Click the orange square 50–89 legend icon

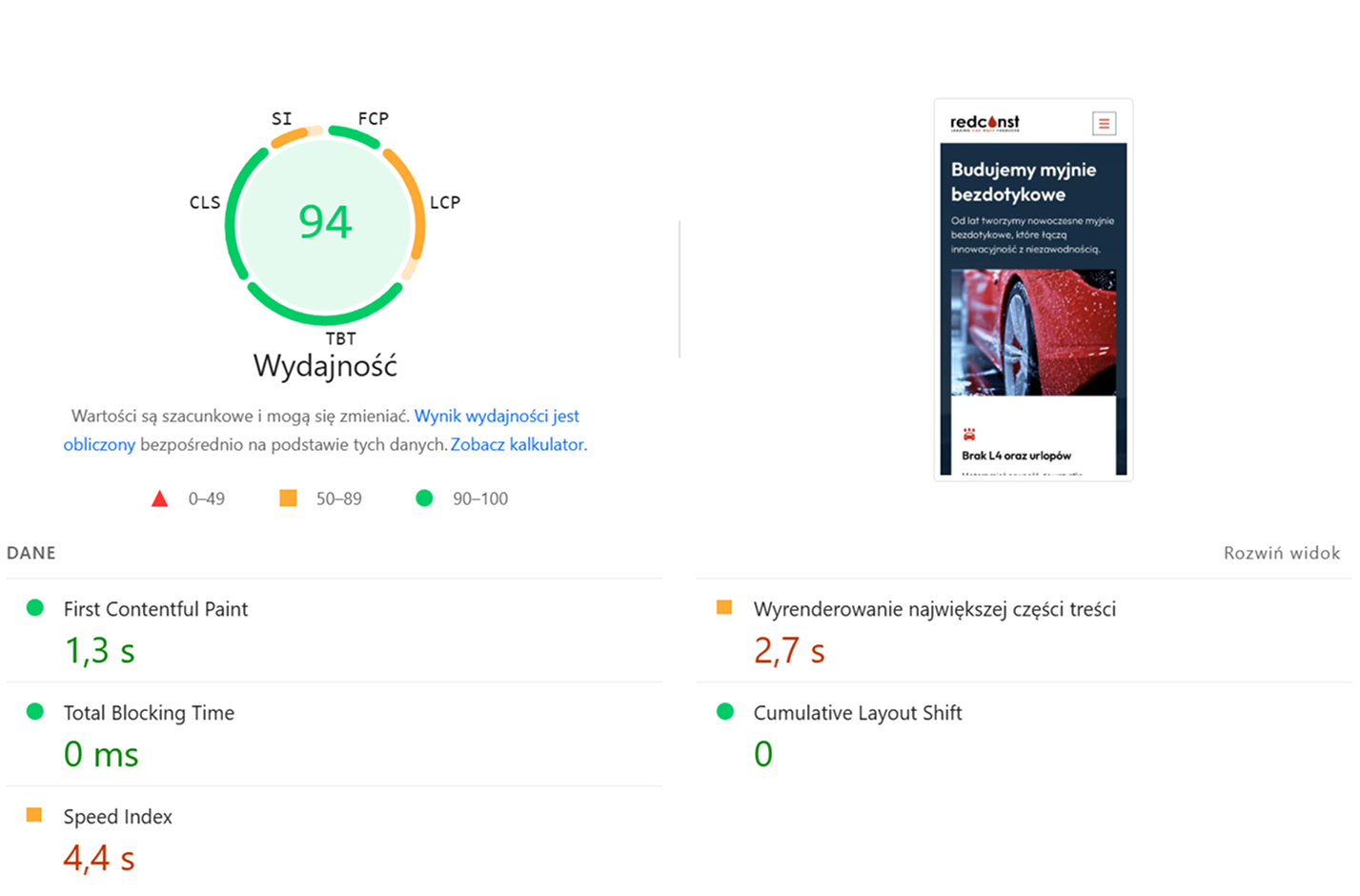[288, 499]
